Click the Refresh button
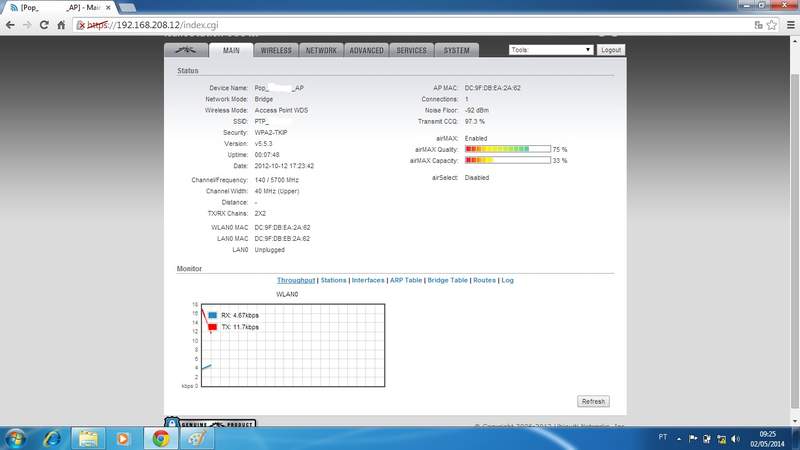This screenshot has height=450, width=800. click(x=593, y=402)
